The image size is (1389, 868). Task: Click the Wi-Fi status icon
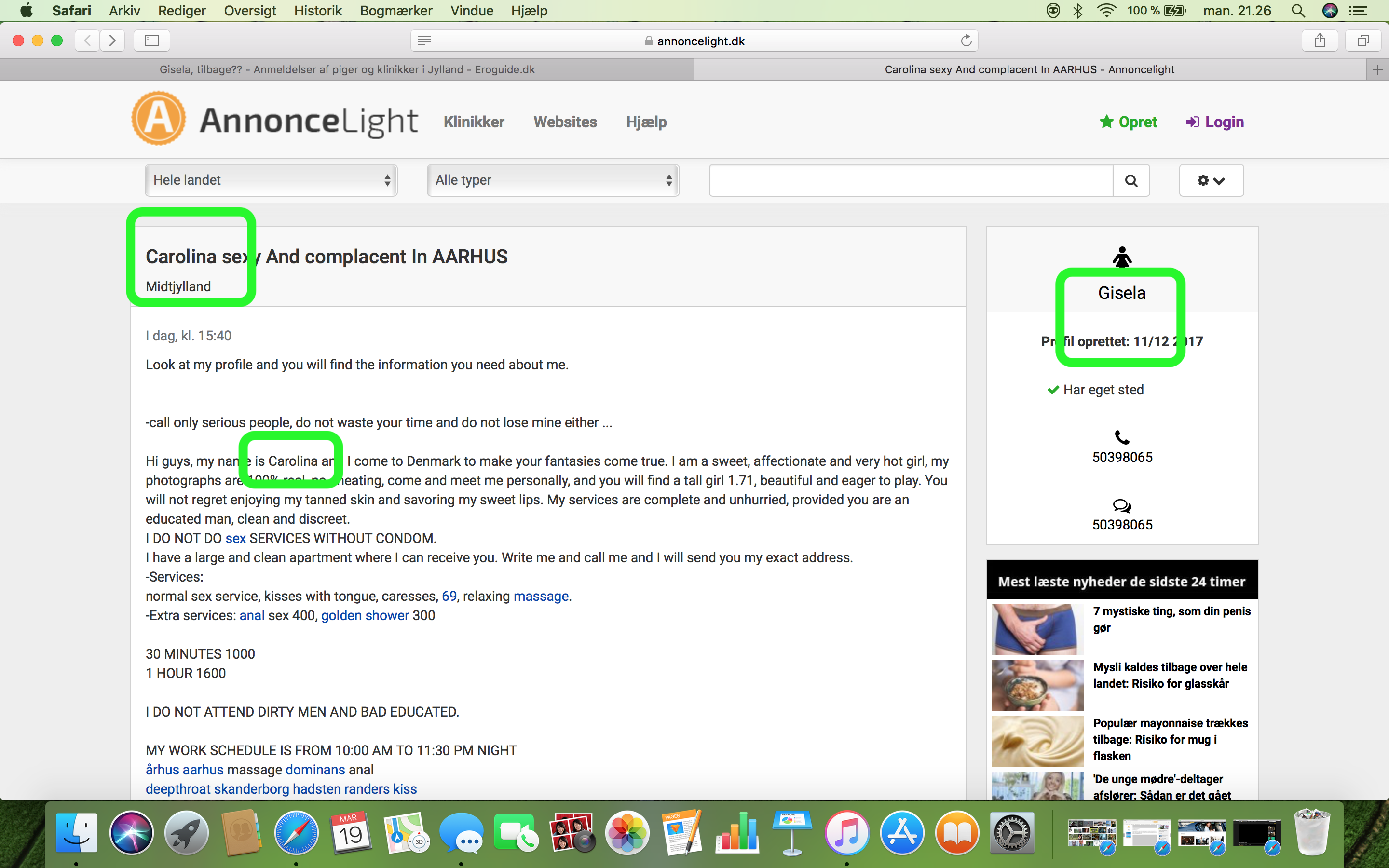tap(1106, 10)
